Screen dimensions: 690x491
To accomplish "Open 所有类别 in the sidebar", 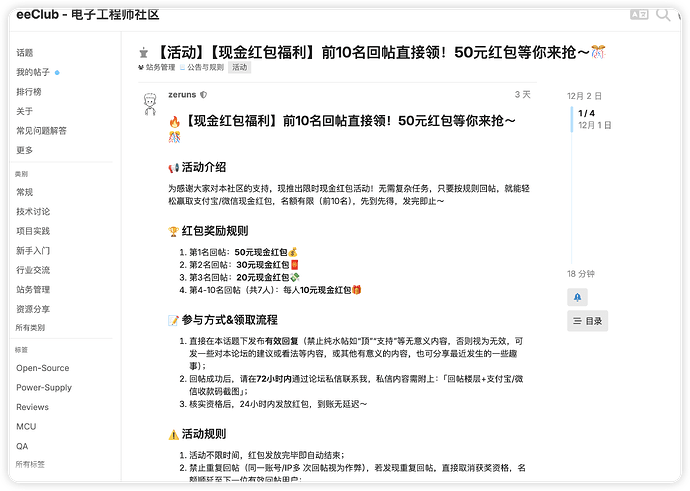I will pos(29,328).
